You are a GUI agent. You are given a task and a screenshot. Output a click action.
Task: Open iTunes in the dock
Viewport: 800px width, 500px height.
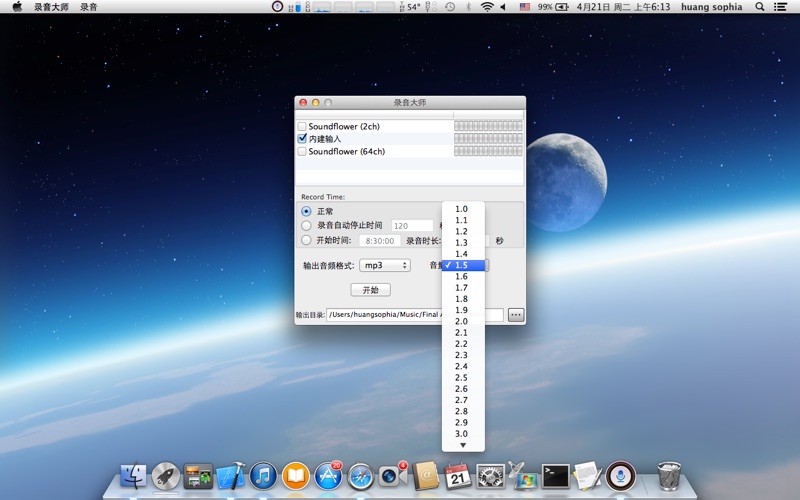[263, 476]
